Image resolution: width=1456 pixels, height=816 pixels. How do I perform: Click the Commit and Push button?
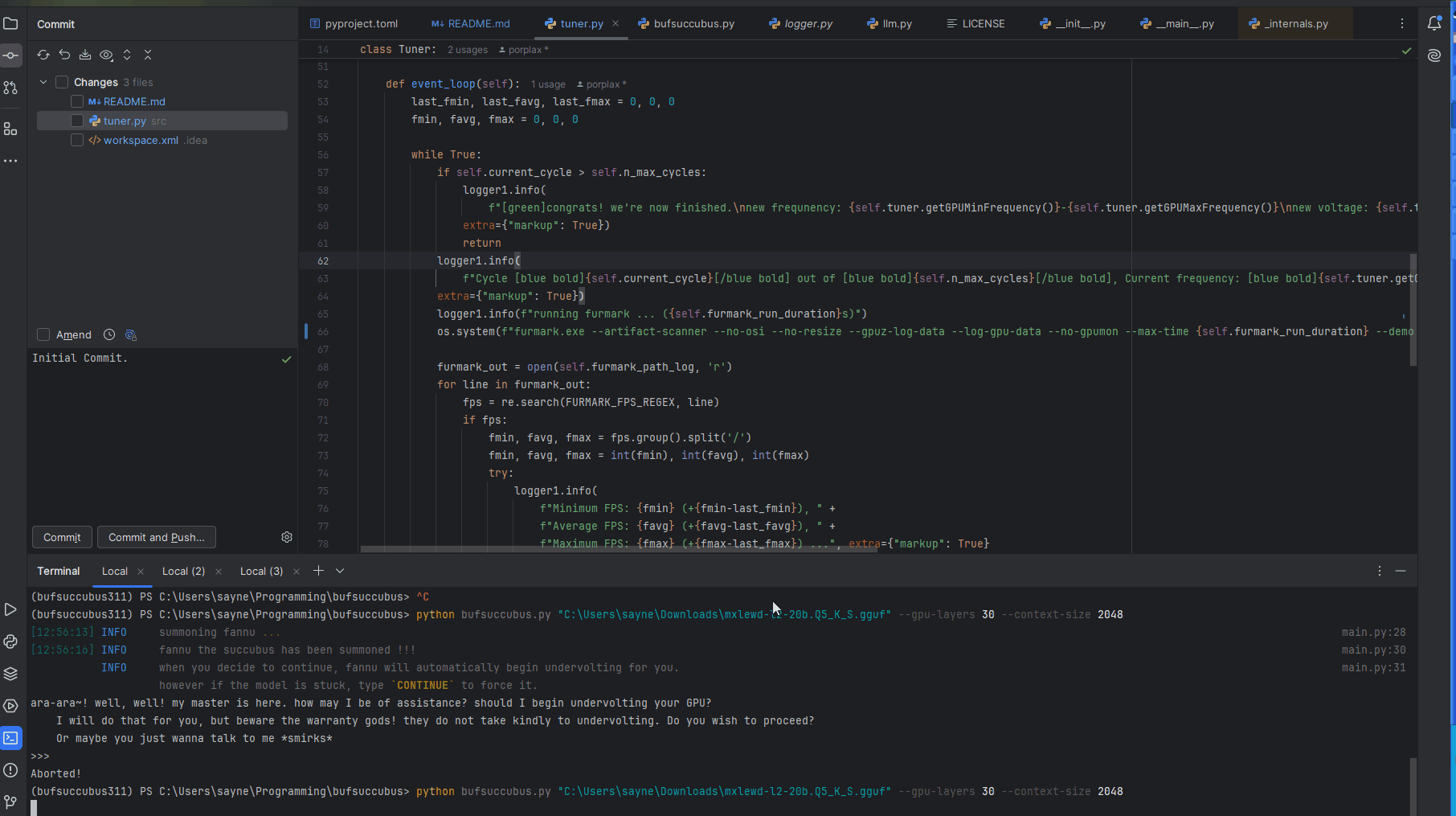tap(156, 537)
